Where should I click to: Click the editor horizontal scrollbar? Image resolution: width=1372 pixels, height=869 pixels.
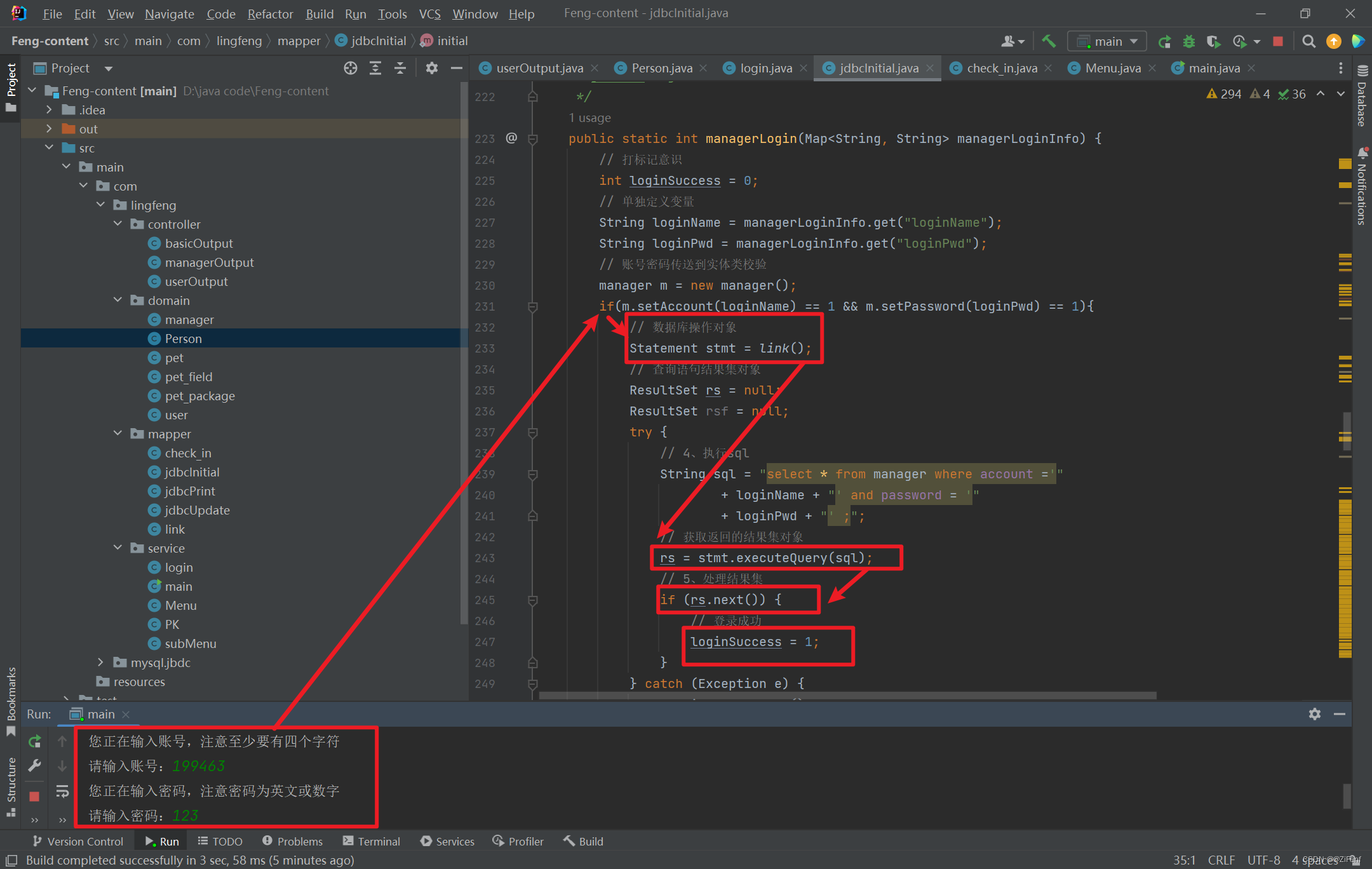(847, 696)
